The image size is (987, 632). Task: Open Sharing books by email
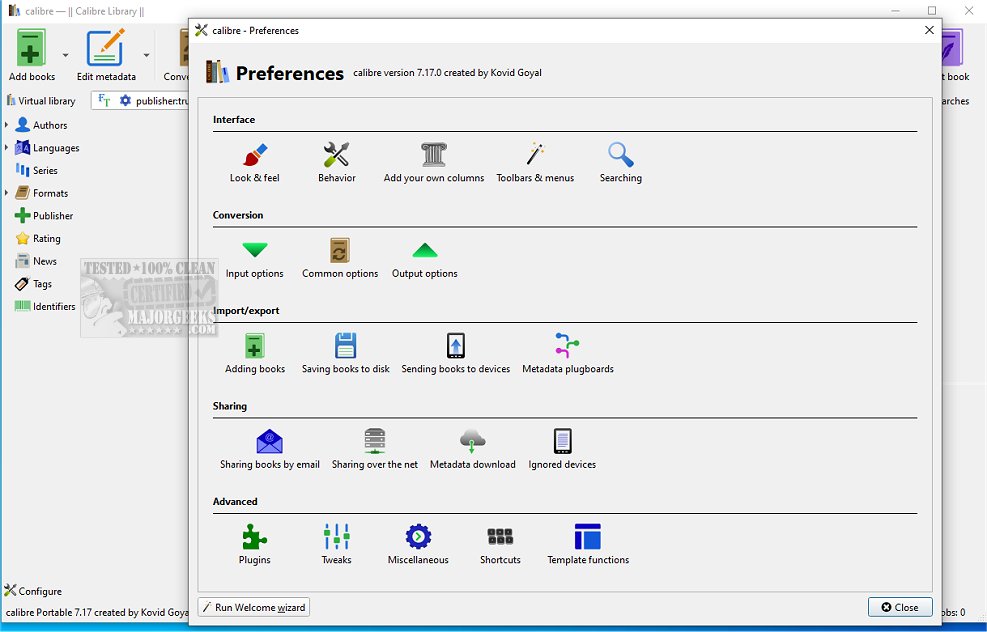(269, 449)
